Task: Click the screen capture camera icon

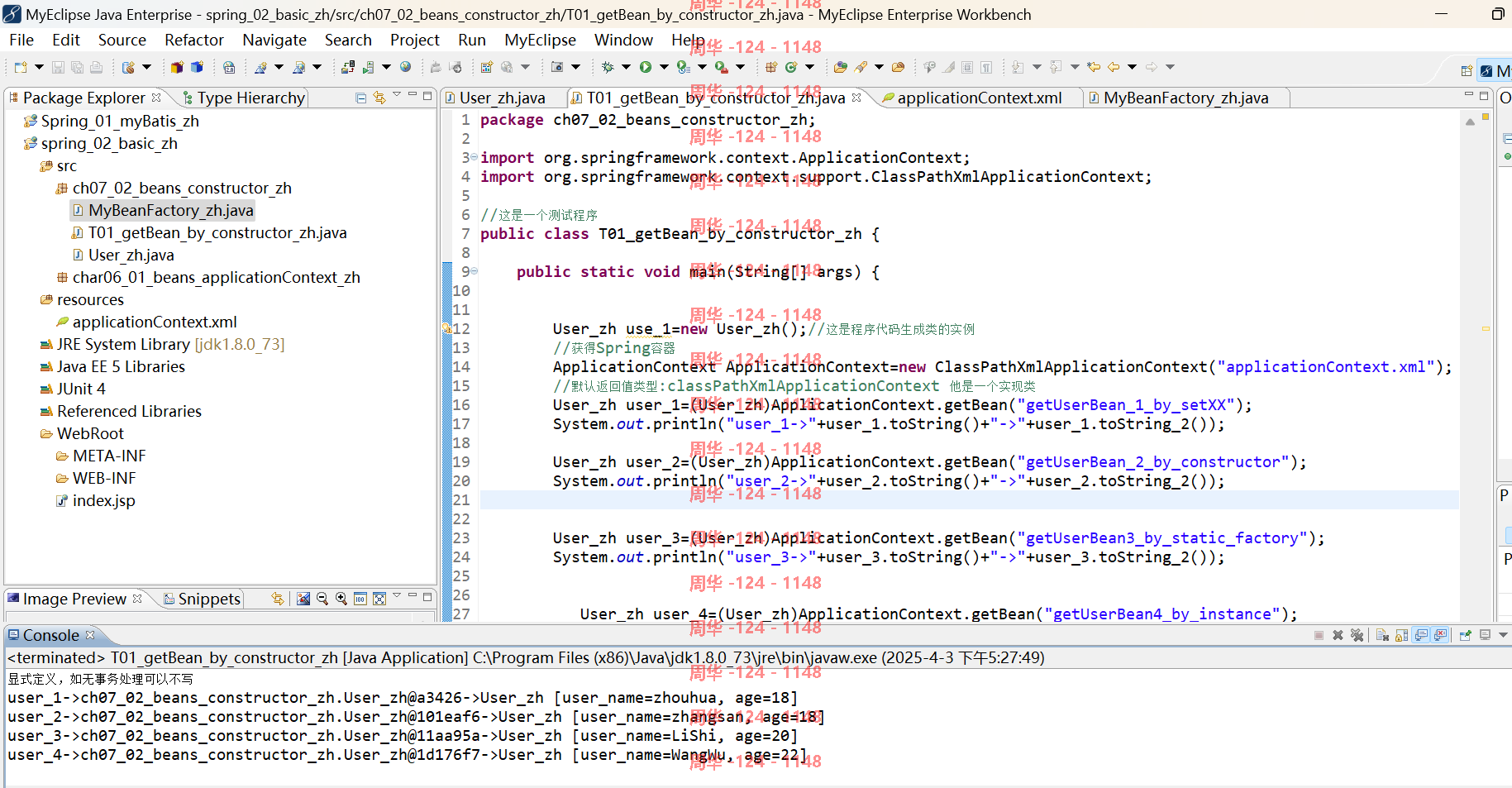Action: 557,67
